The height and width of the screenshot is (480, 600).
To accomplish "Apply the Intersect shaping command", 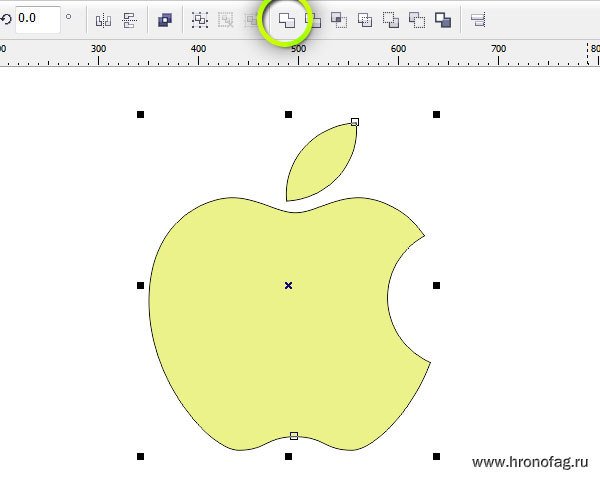I will pos(339,20).
